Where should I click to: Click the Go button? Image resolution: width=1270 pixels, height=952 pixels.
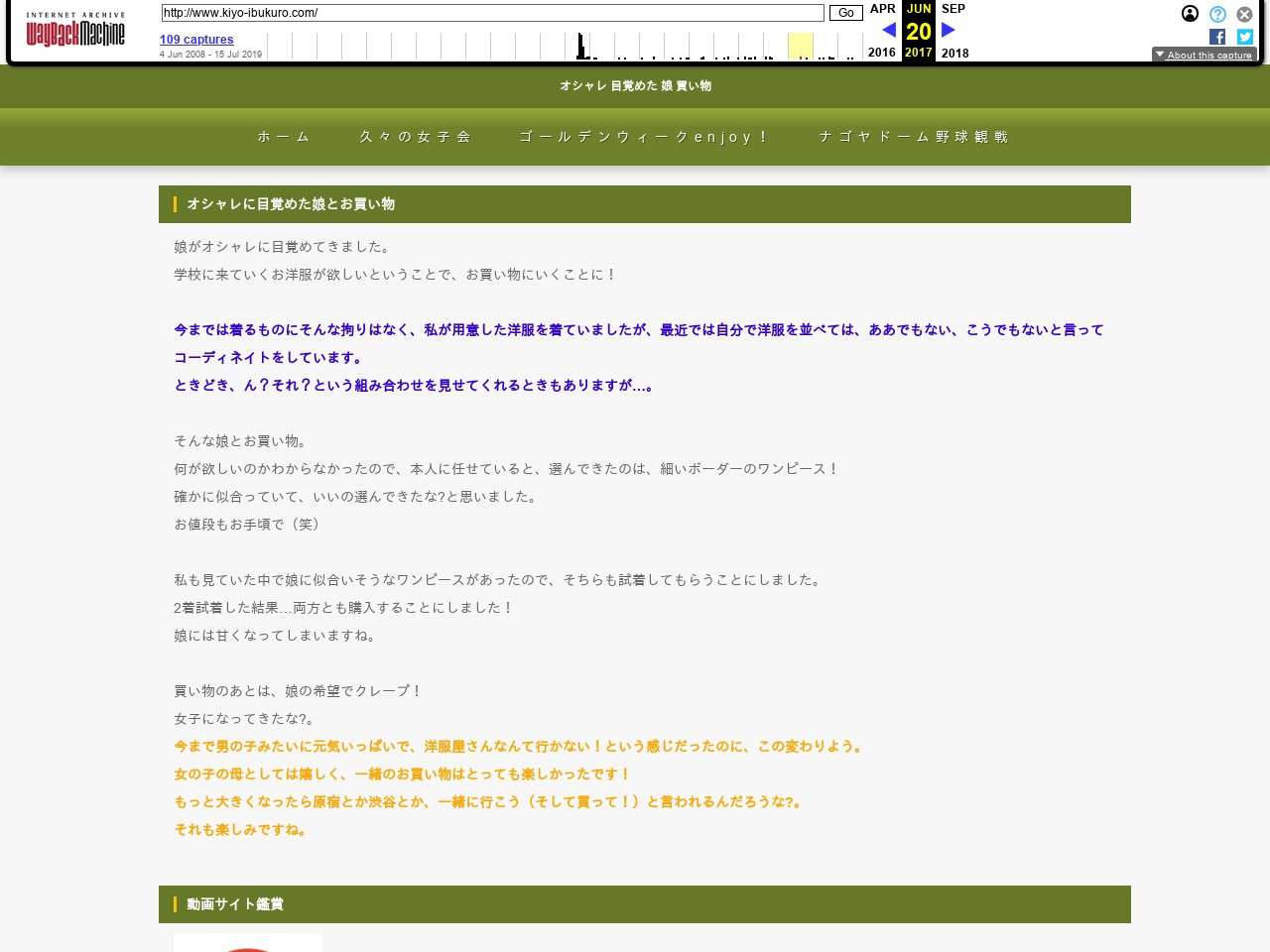coord(845,13)
